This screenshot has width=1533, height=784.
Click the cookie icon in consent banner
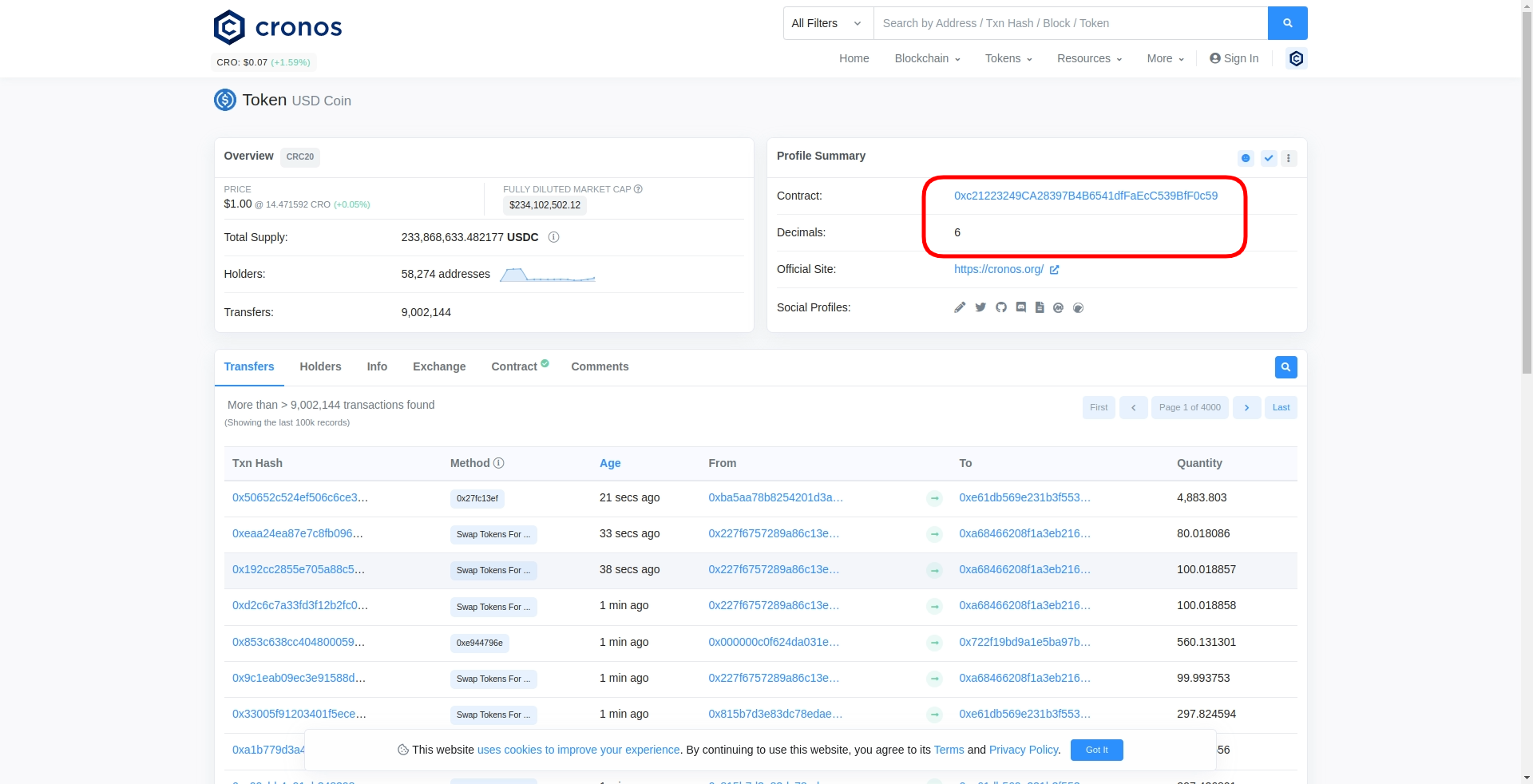(x=403, y=750)
